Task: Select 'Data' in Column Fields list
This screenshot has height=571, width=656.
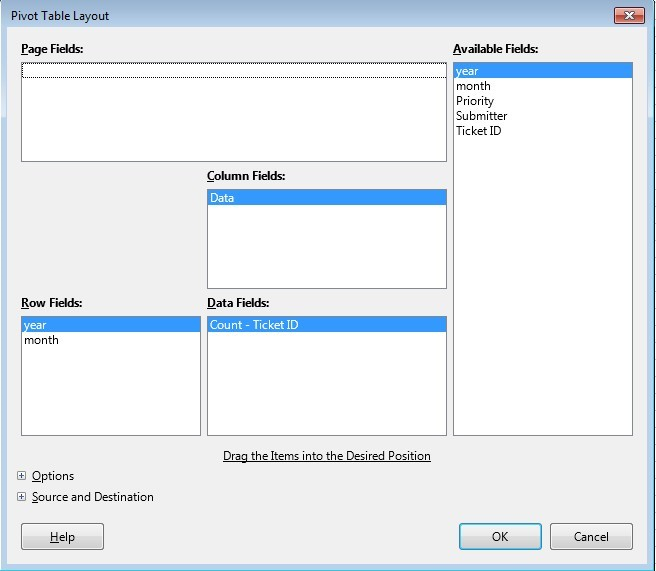Action: (327, 197)
